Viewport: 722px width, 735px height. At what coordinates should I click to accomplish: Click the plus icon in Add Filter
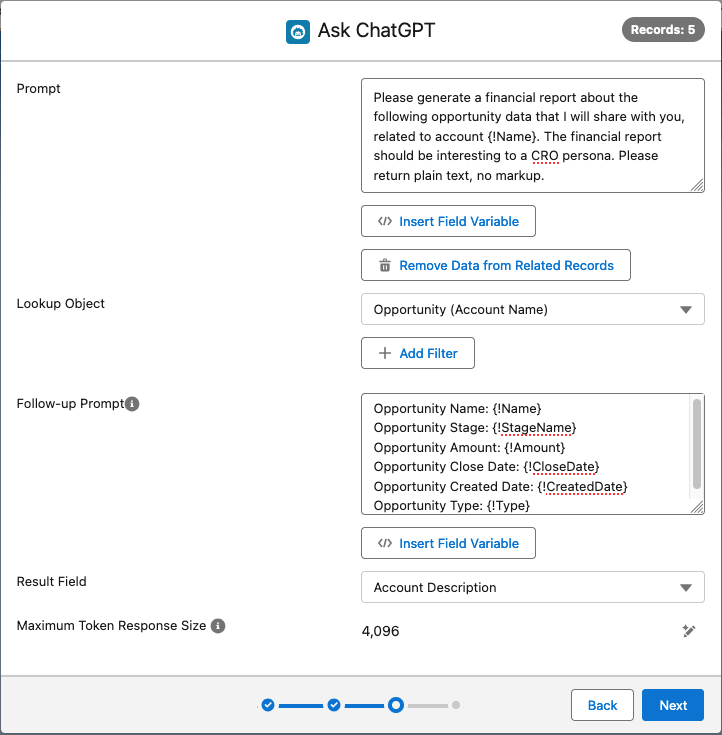tap(385, 353)
